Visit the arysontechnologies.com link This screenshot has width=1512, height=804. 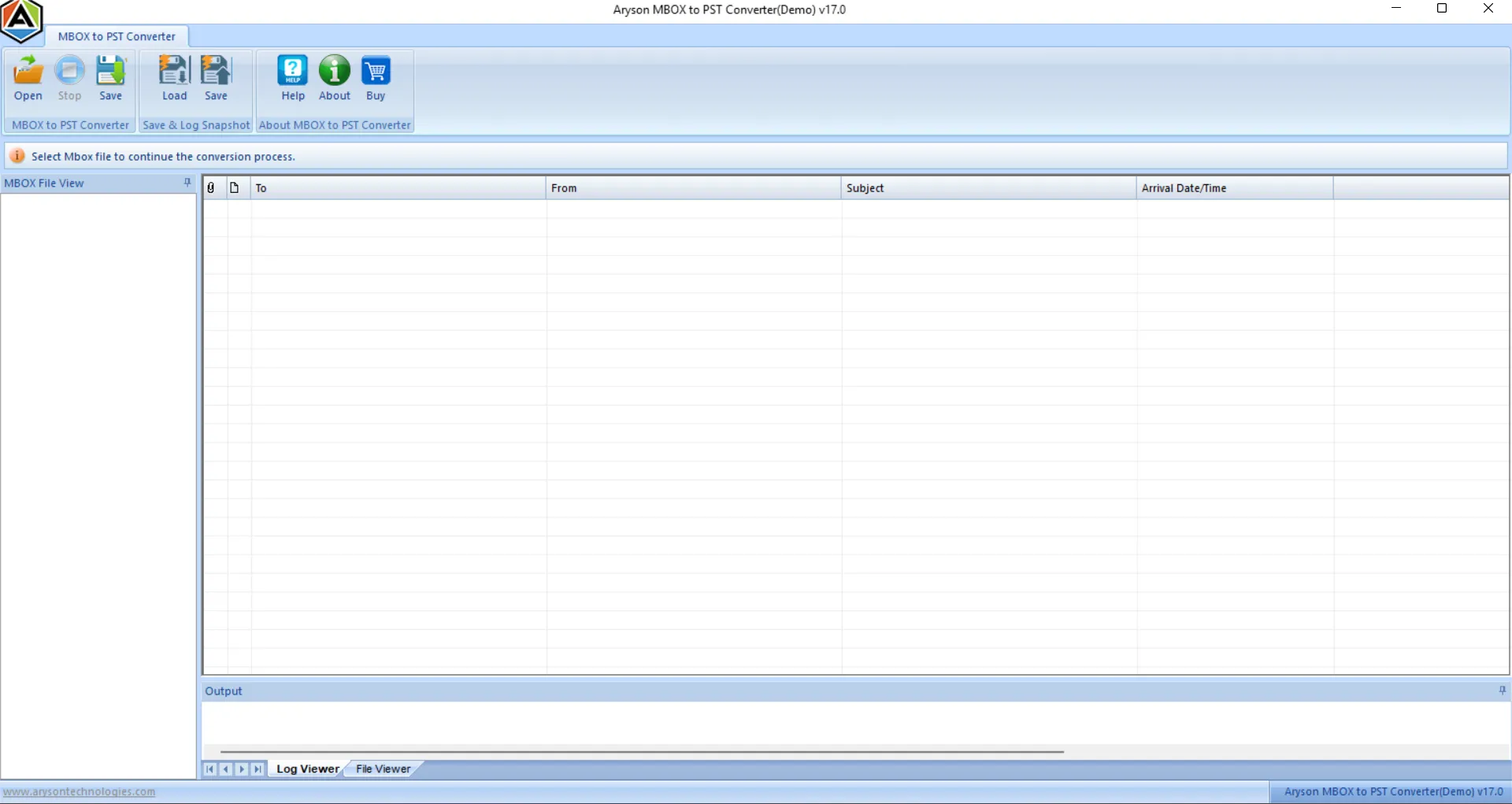79,791
